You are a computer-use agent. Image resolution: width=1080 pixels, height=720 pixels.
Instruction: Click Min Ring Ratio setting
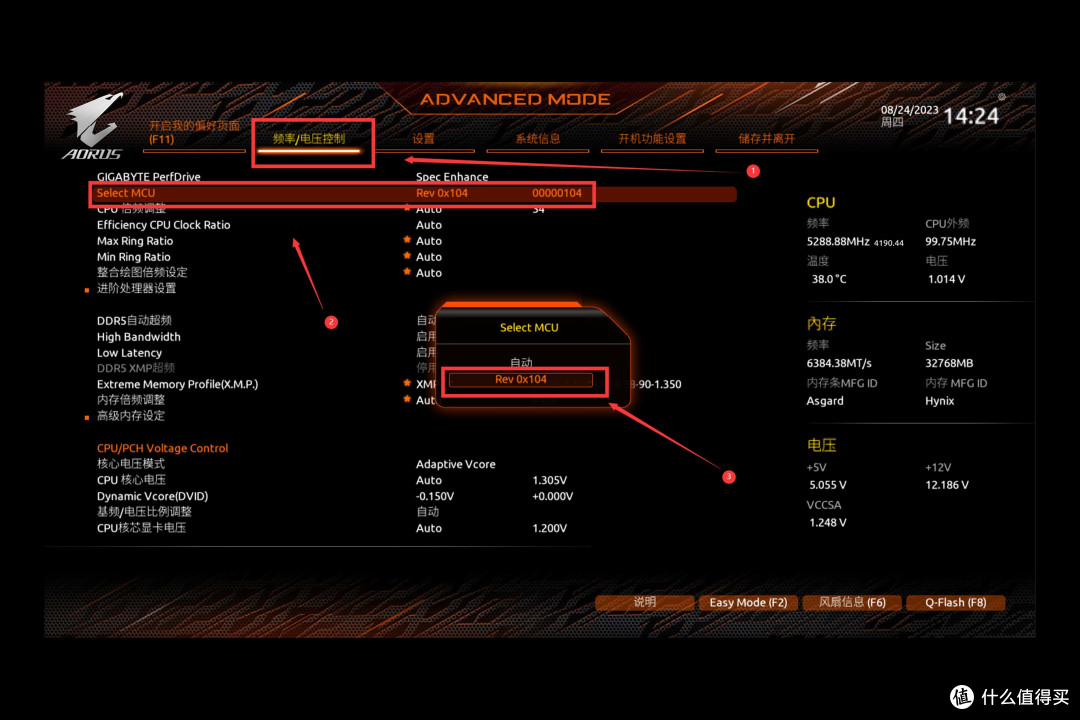134,257
